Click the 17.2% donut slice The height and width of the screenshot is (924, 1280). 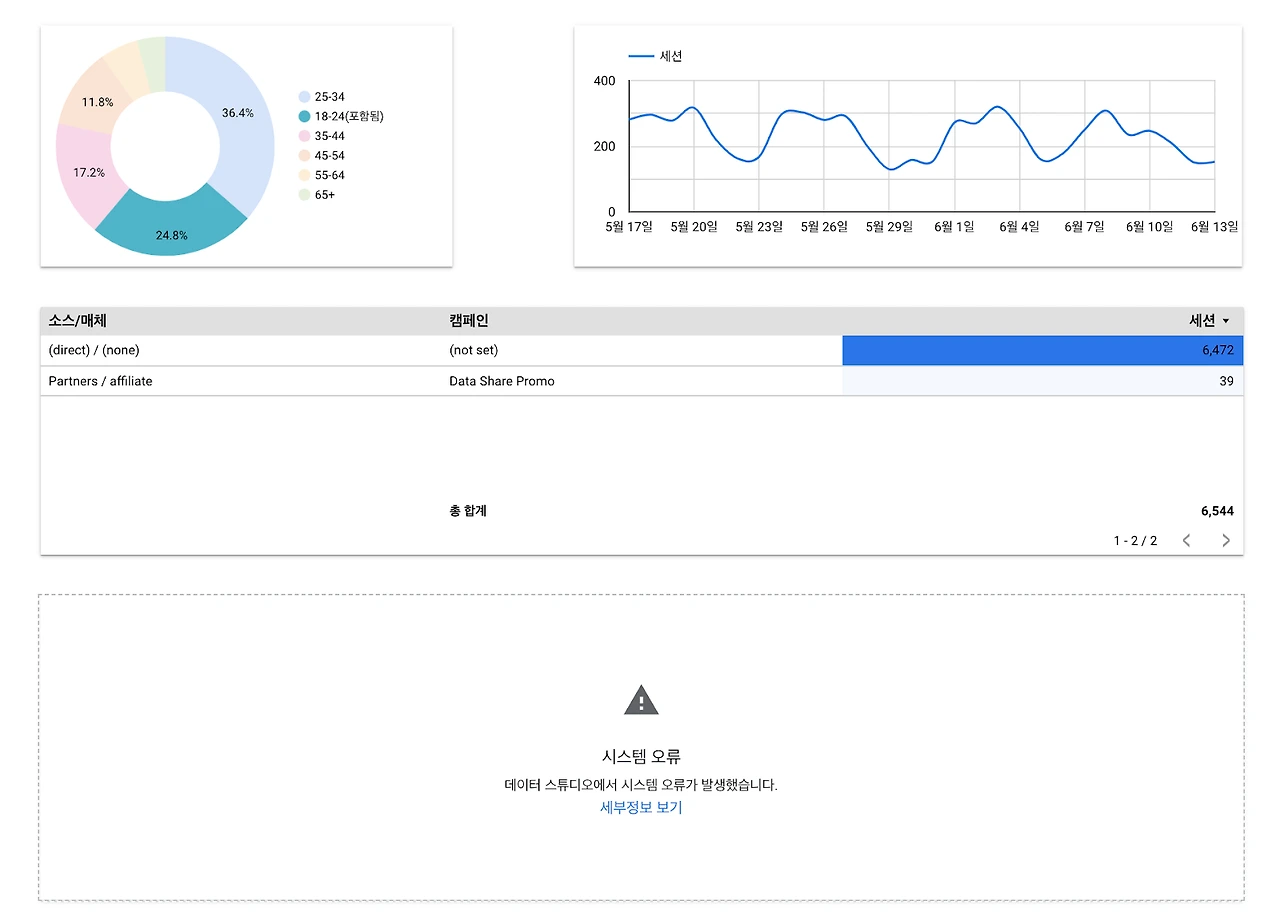pyautogui.click(x=89, y=172)
